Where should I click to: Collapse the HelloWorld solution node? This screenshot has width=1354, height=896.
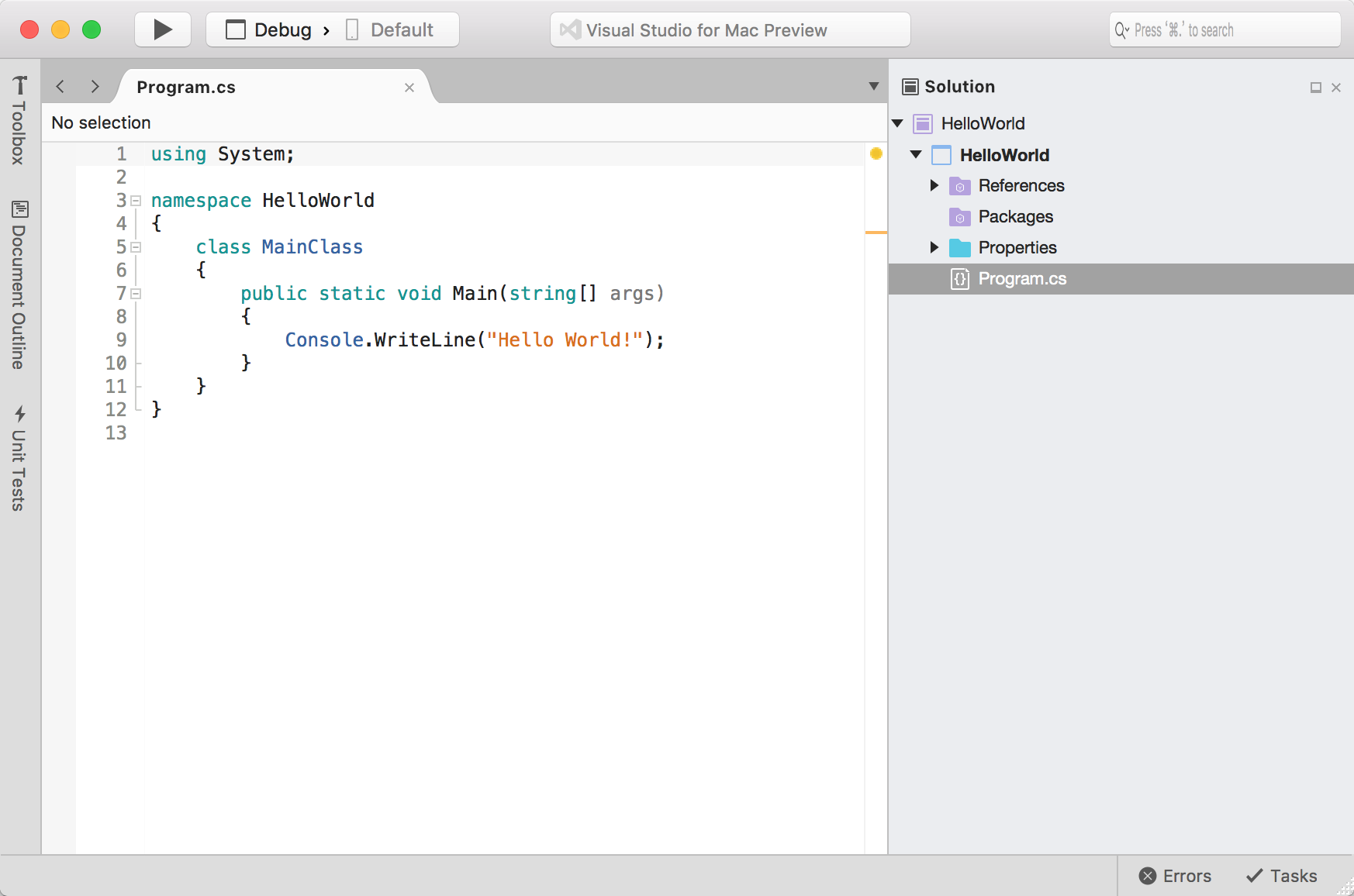(x=898, y=123)
